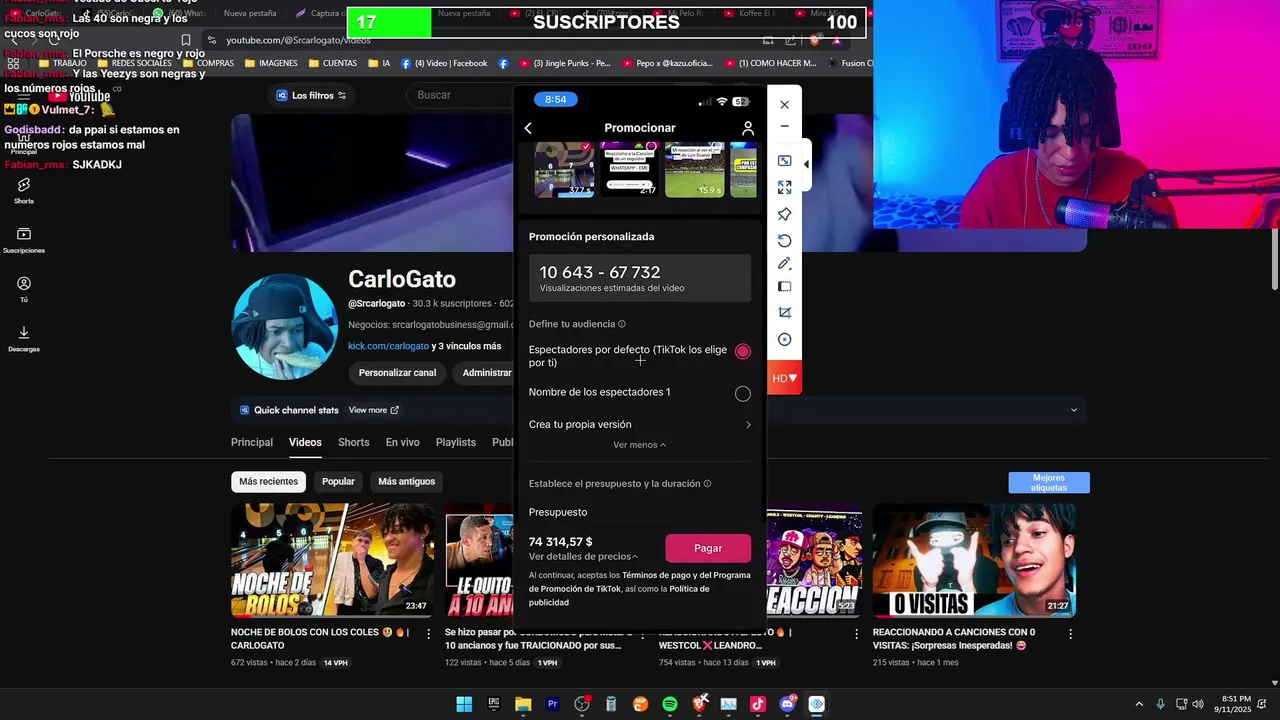Expand Quick channel stats chevron

point(1074,410)
